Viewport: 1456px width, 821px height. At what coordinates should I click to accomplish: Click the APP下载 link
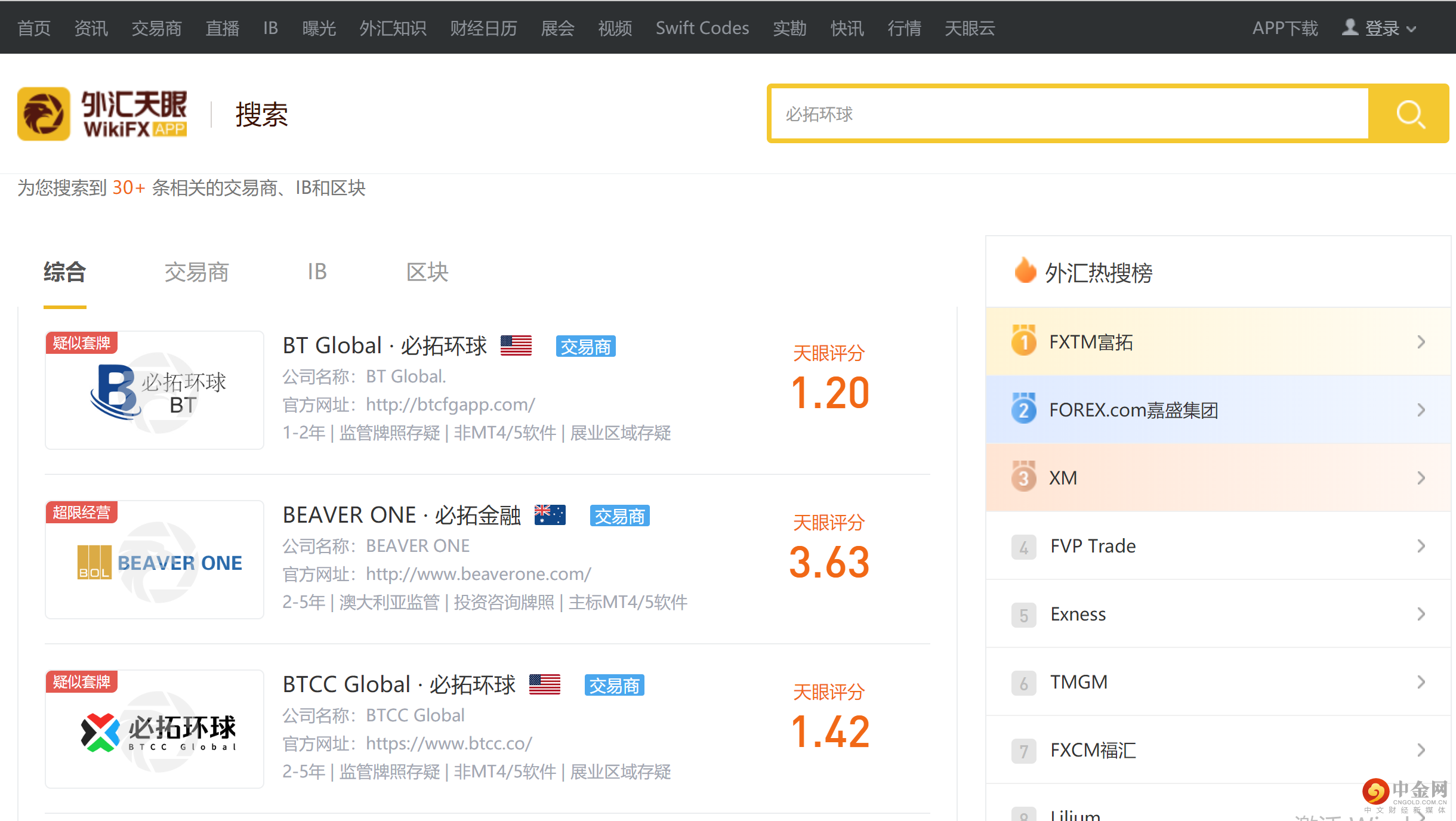(x=1285, y=28)
